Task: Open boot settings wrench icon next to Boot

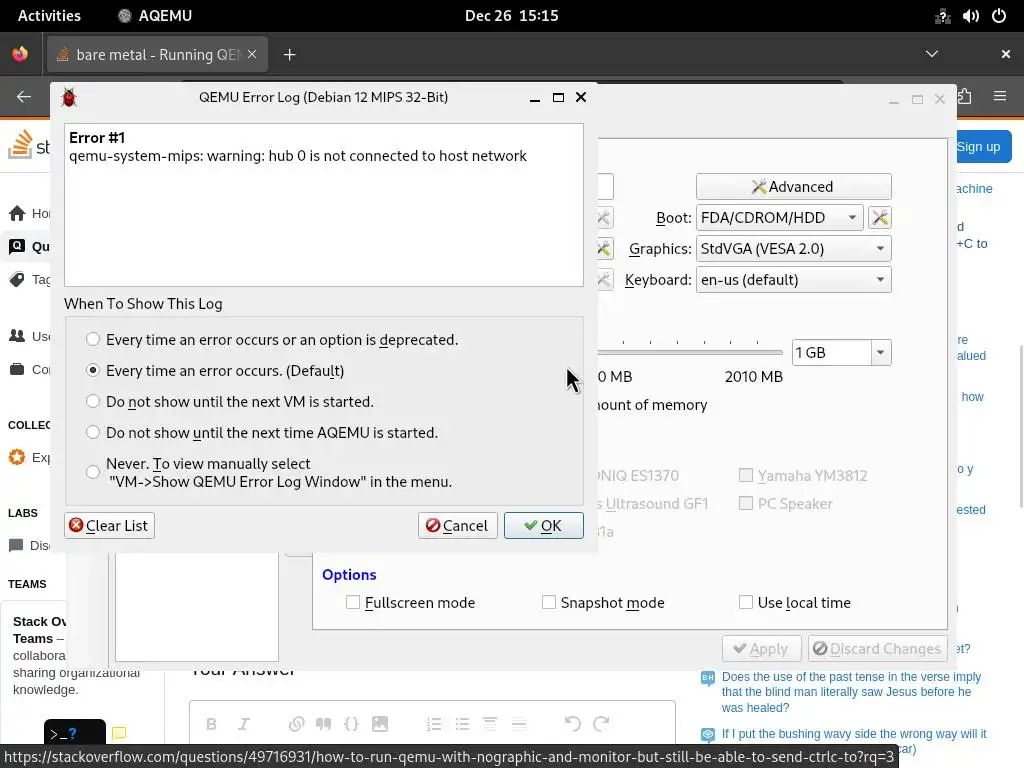Action: click(x=880, y=217)
